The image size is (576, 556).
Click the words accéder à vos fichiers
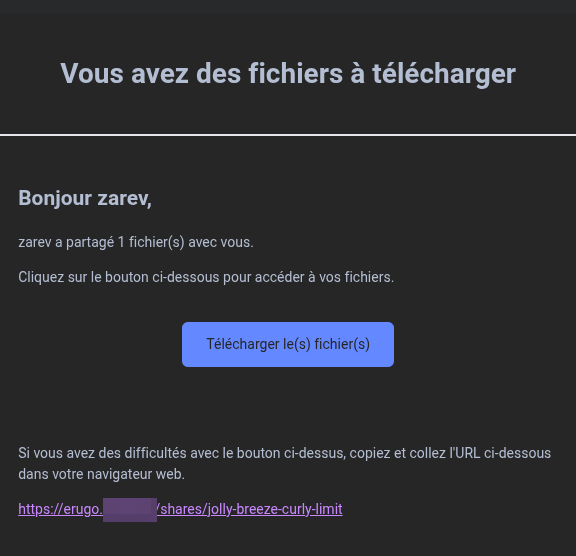324,277
